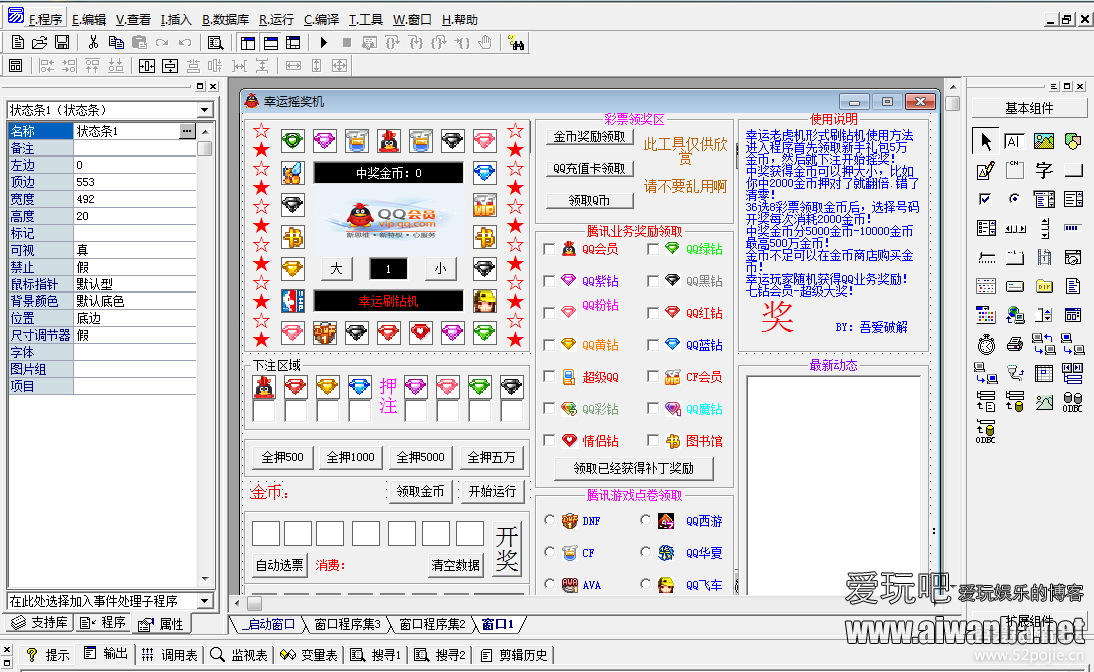
Task: Check the QQ紫钻 checkbox
Action: tap(549, 281)
